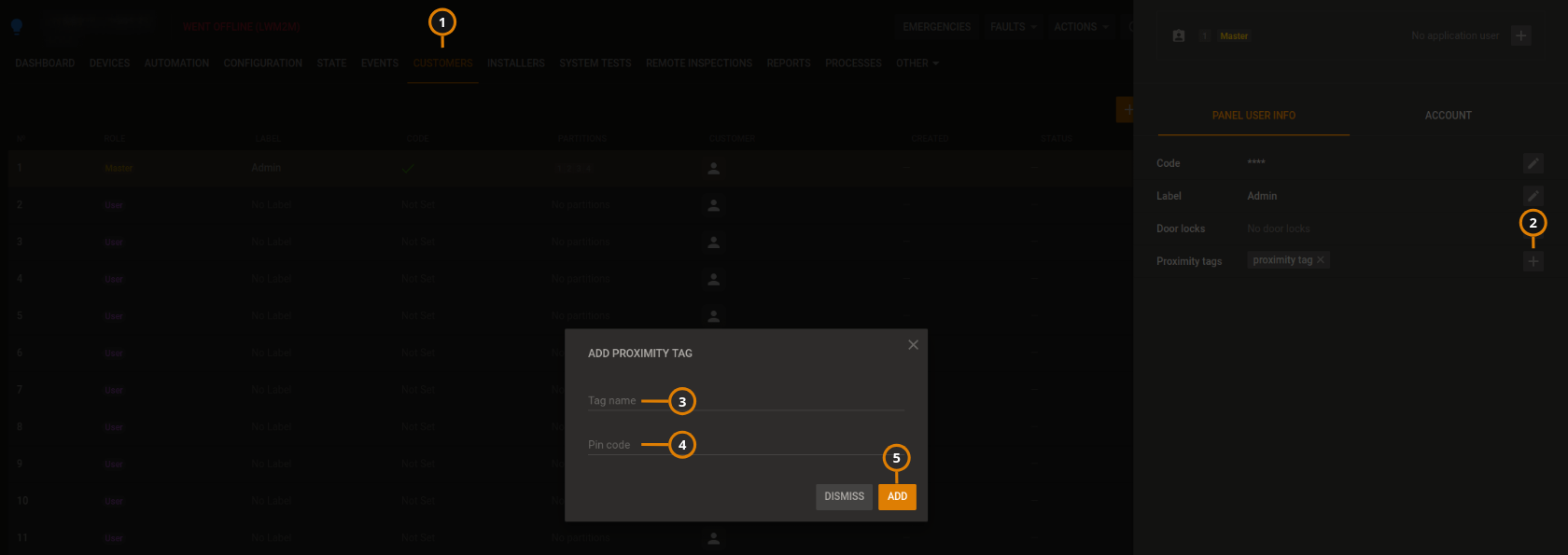This screenshot has height=555, width=1568.
Task: Select the 'Master' role in row 1
Action: (119, 169)
